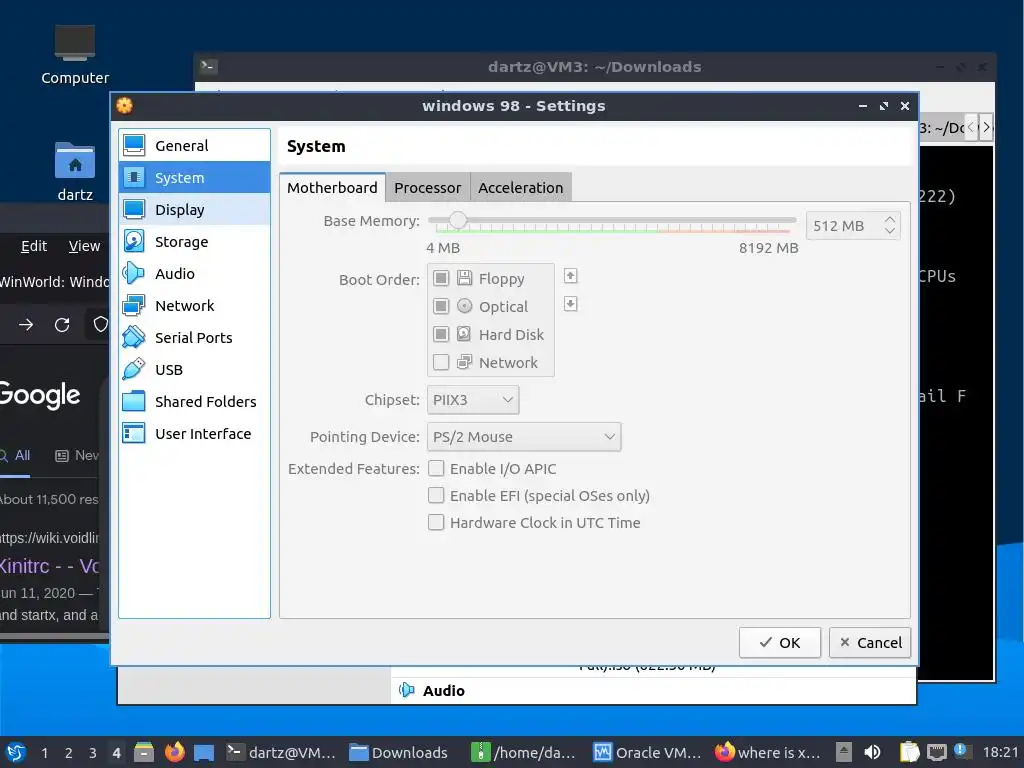Open the General settings category
Screen dimensions: 1024x768
coord(194,146)
